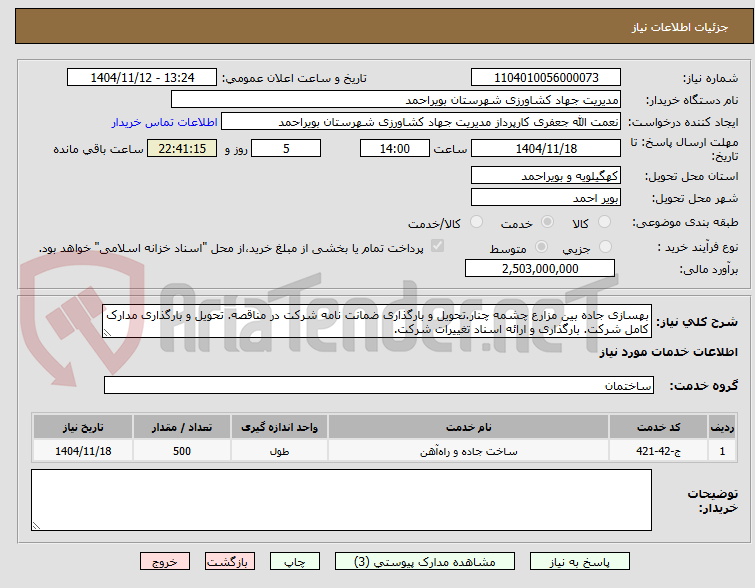The image size is (755, 588).
Task: Click the تاریخ نیاز column header
Action: coord(83,427)
